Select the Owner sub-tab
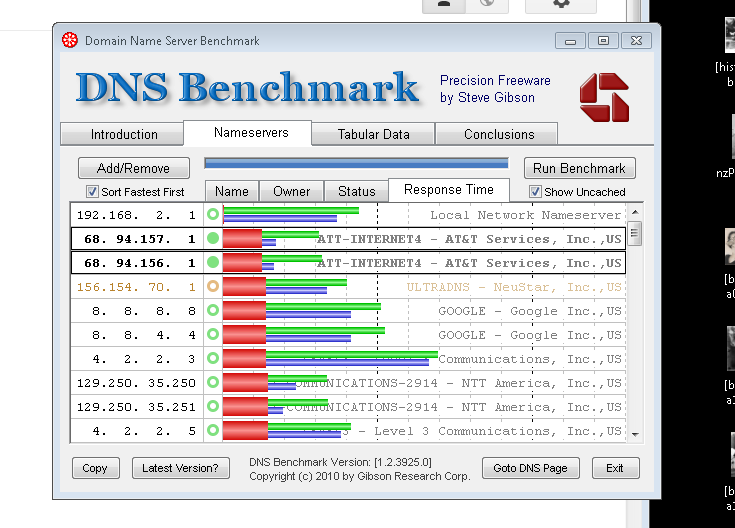The width and height of the screenshot is (735, 528). [x=292, y=191]
